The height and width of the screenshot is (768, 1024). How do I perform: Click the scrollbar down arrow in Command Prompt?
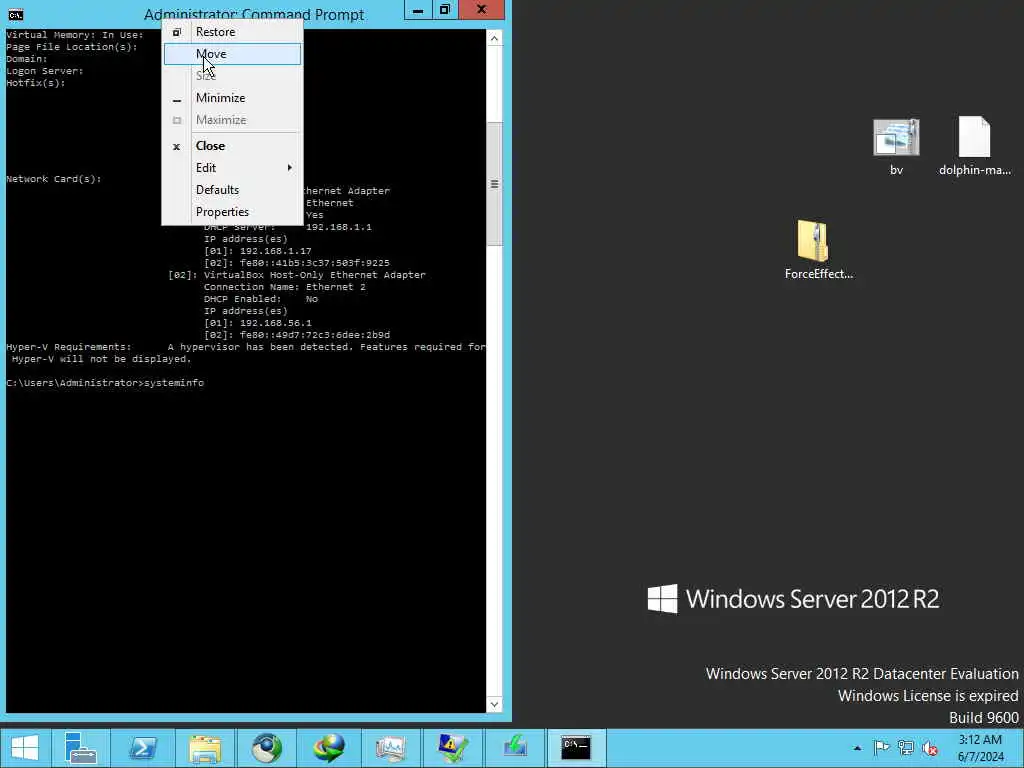[x=494, y=705]
